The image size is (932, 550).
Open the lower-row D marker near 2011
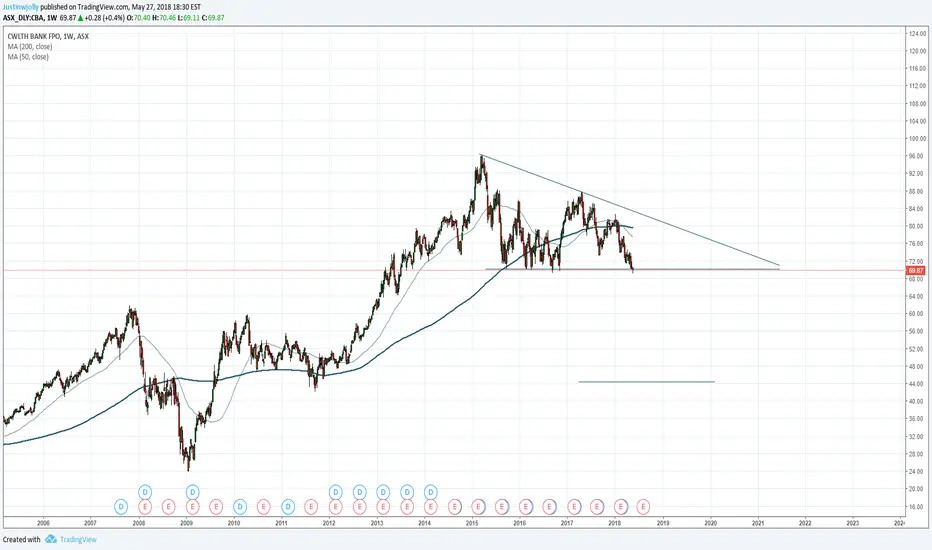(x=288, y=507)
